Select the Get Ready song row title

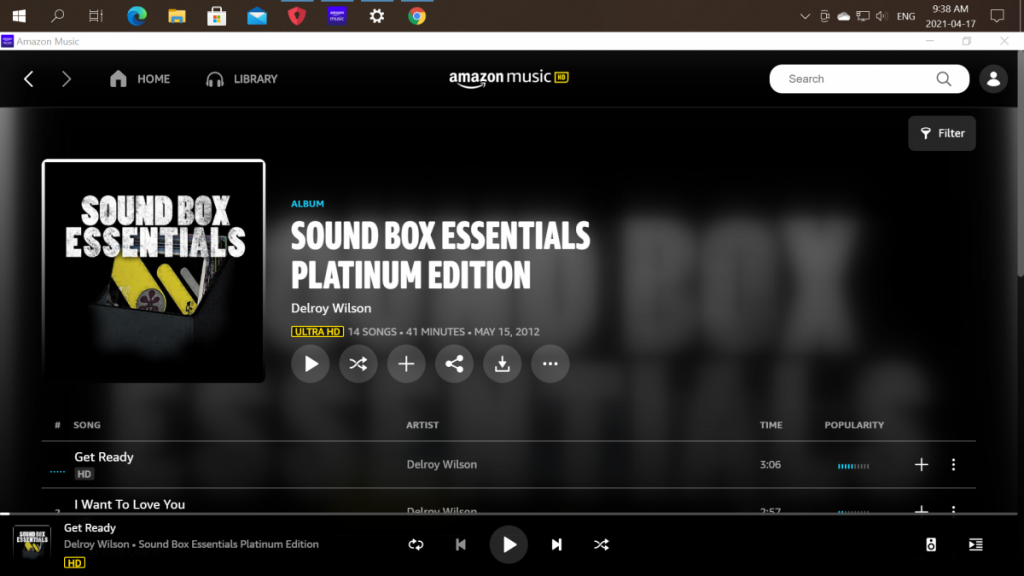(x=104, y=457)
